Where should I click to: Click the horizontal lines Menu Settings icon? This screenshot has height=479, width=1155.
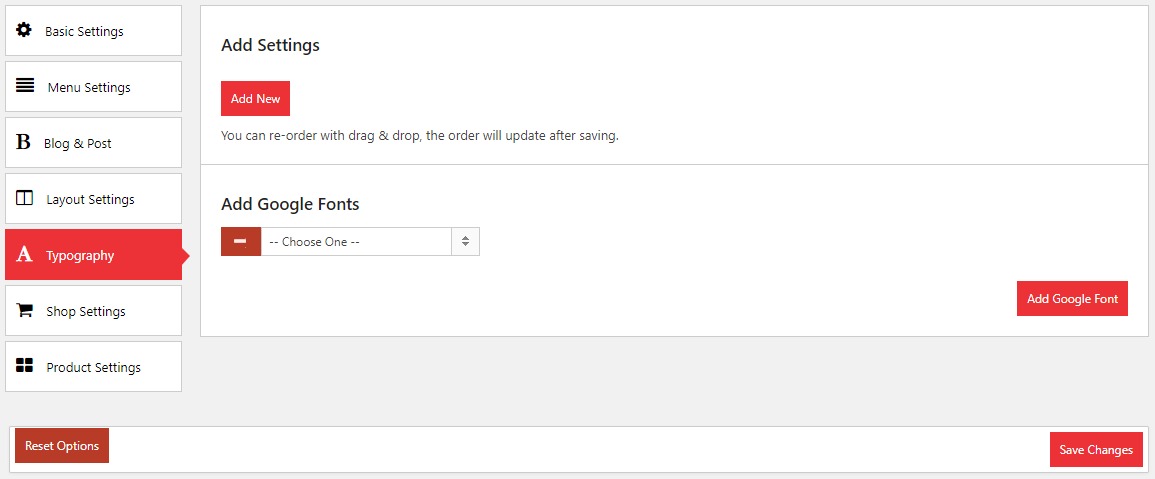coord(25,86)
